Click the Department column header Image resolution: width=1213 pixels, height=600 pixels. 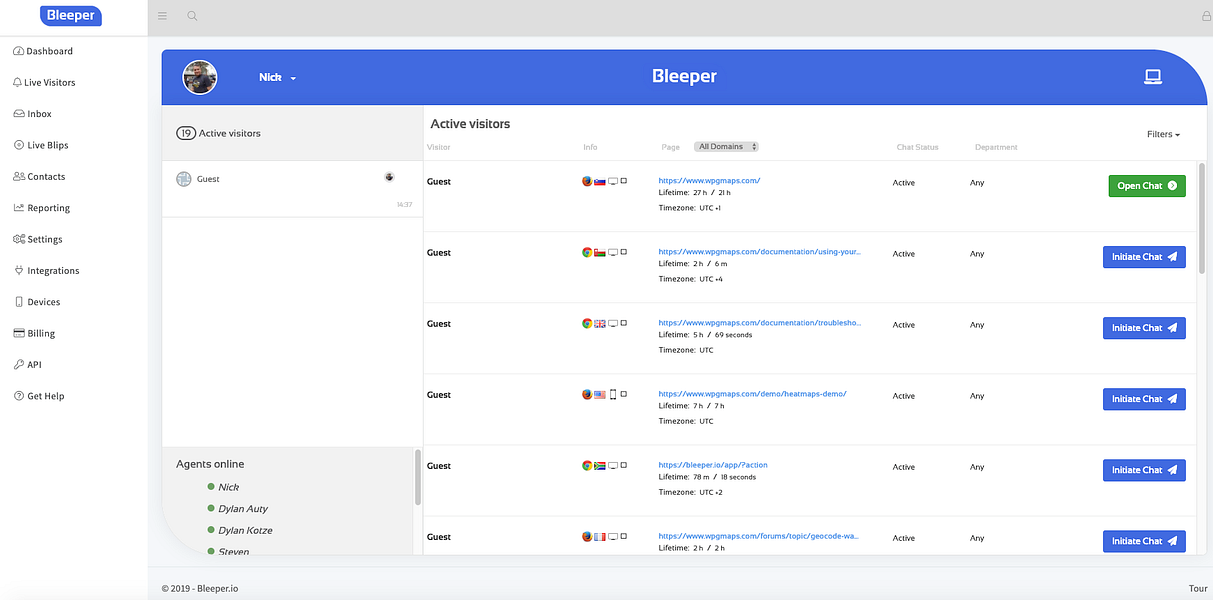[x=996, y=147]
